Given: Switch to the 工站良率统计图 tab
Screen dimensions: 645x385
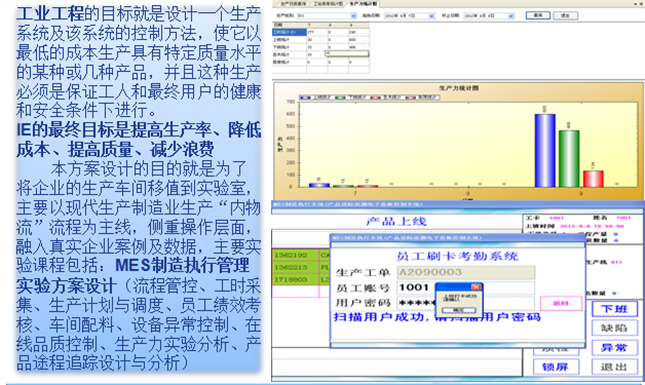Looking at the screenshot, I should pyautogui.click(x=327, y=4).
